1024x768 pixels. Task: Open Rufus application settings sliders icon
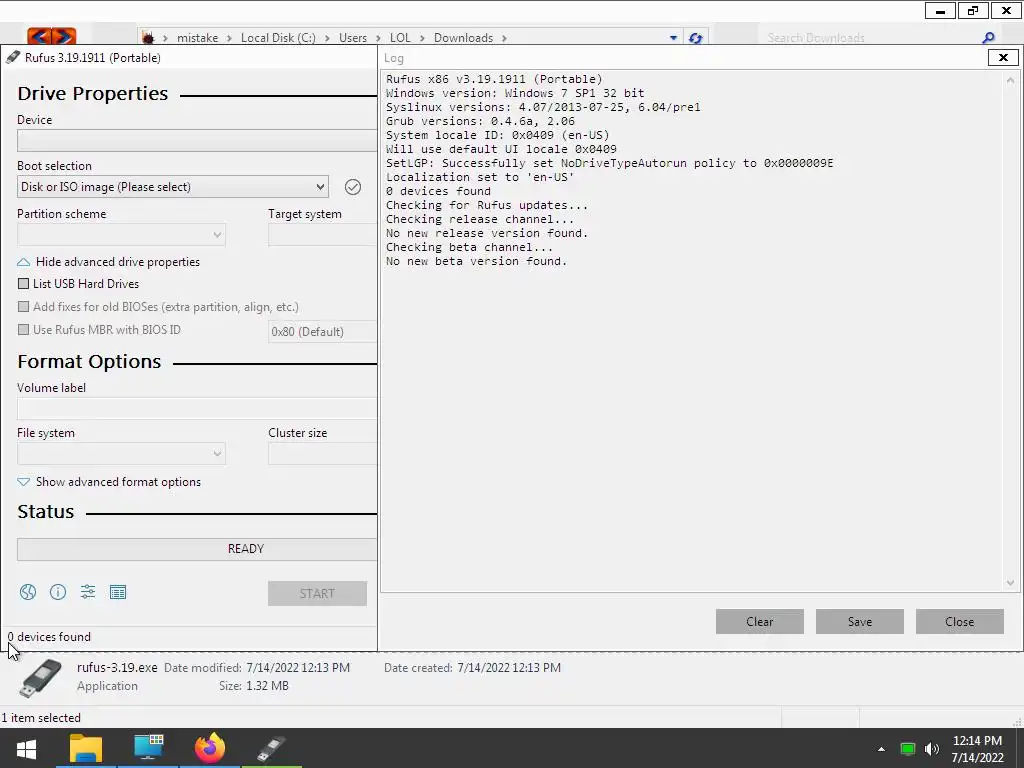[x=88, y=592]
